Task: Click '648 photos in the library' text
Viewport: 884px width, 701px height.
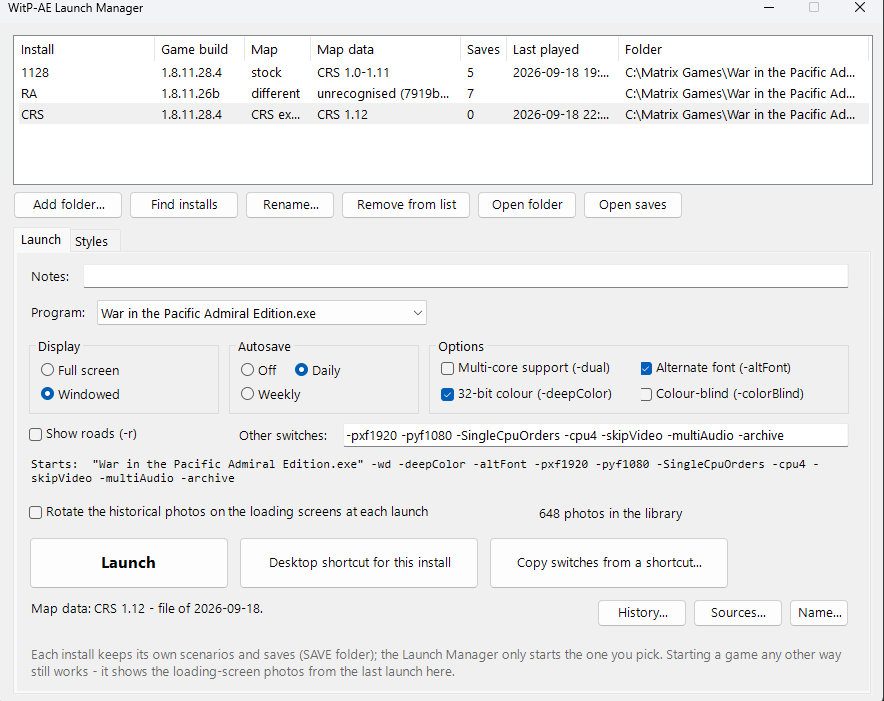Action: point(611,514)
